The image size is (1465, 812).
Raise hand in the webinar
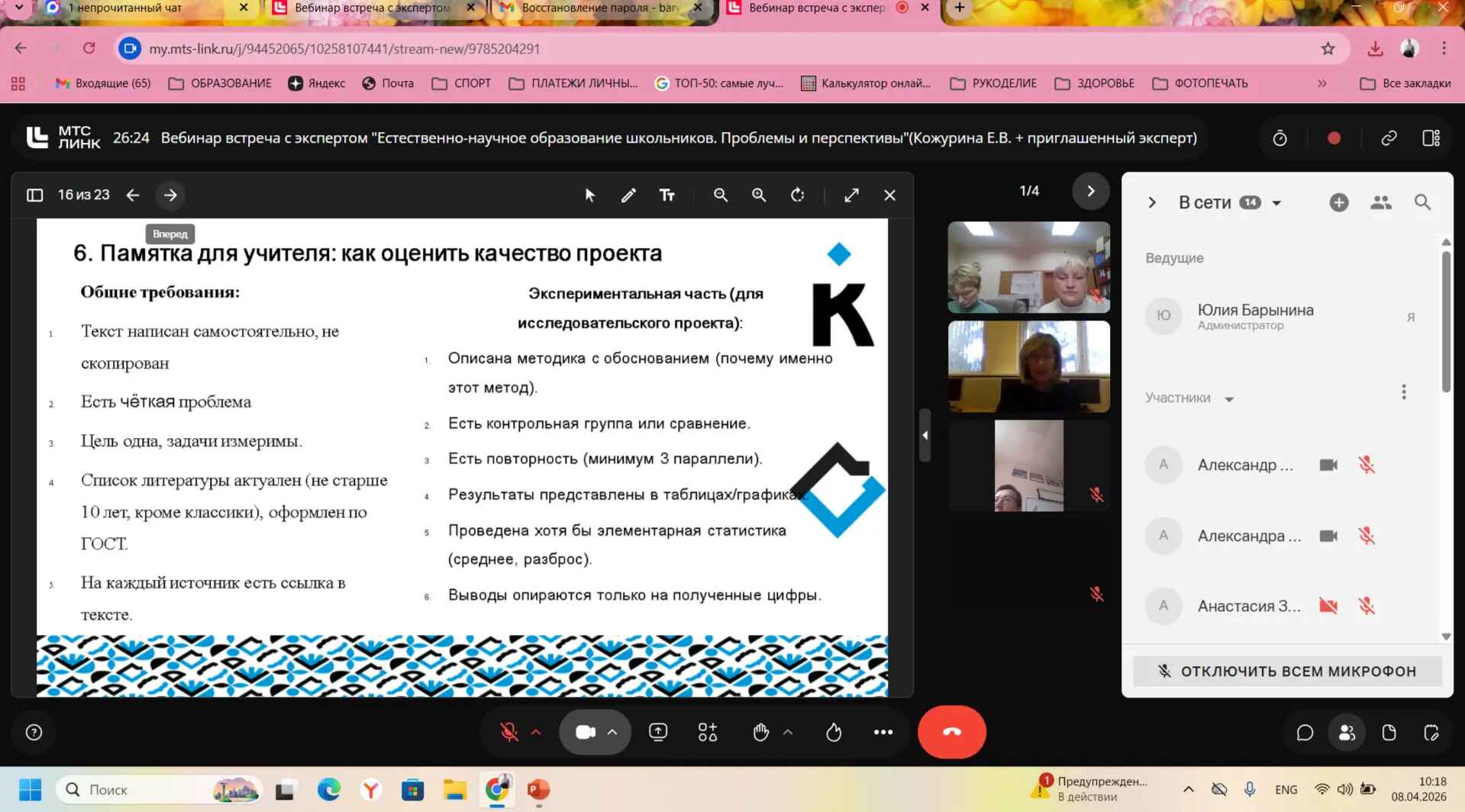(760, 733)
